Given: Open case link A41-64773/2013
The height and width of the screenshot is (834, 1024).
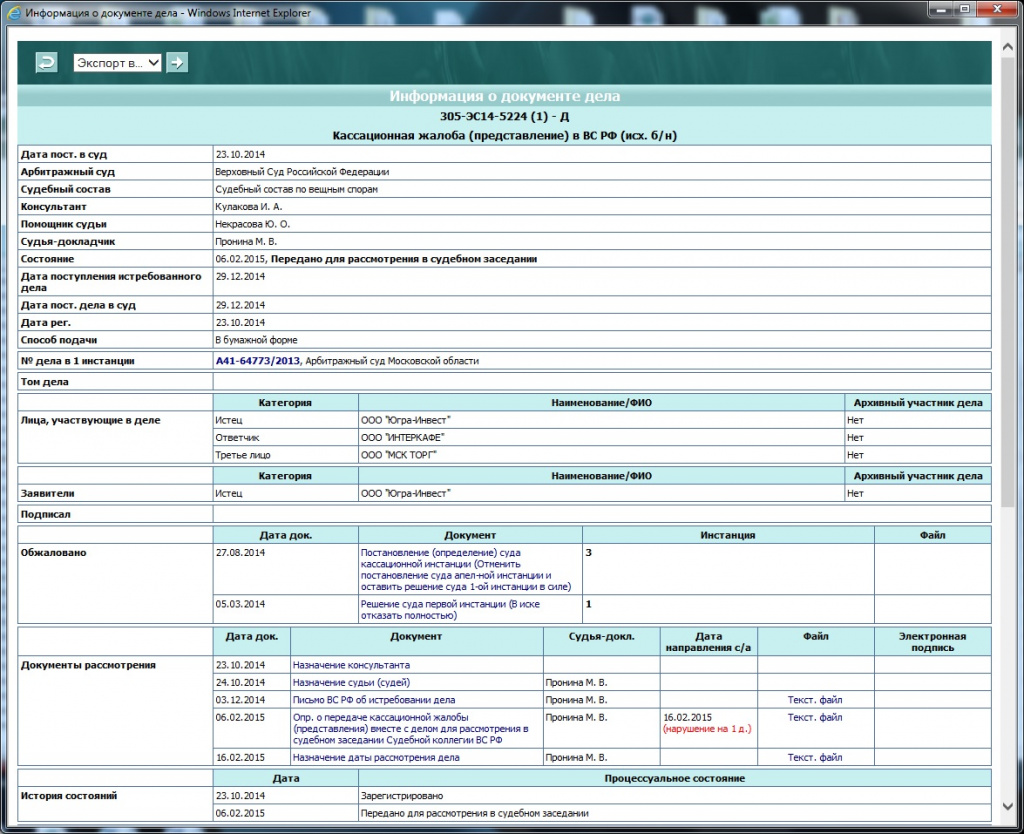Looking at the screenshot, I should (257, 361).
